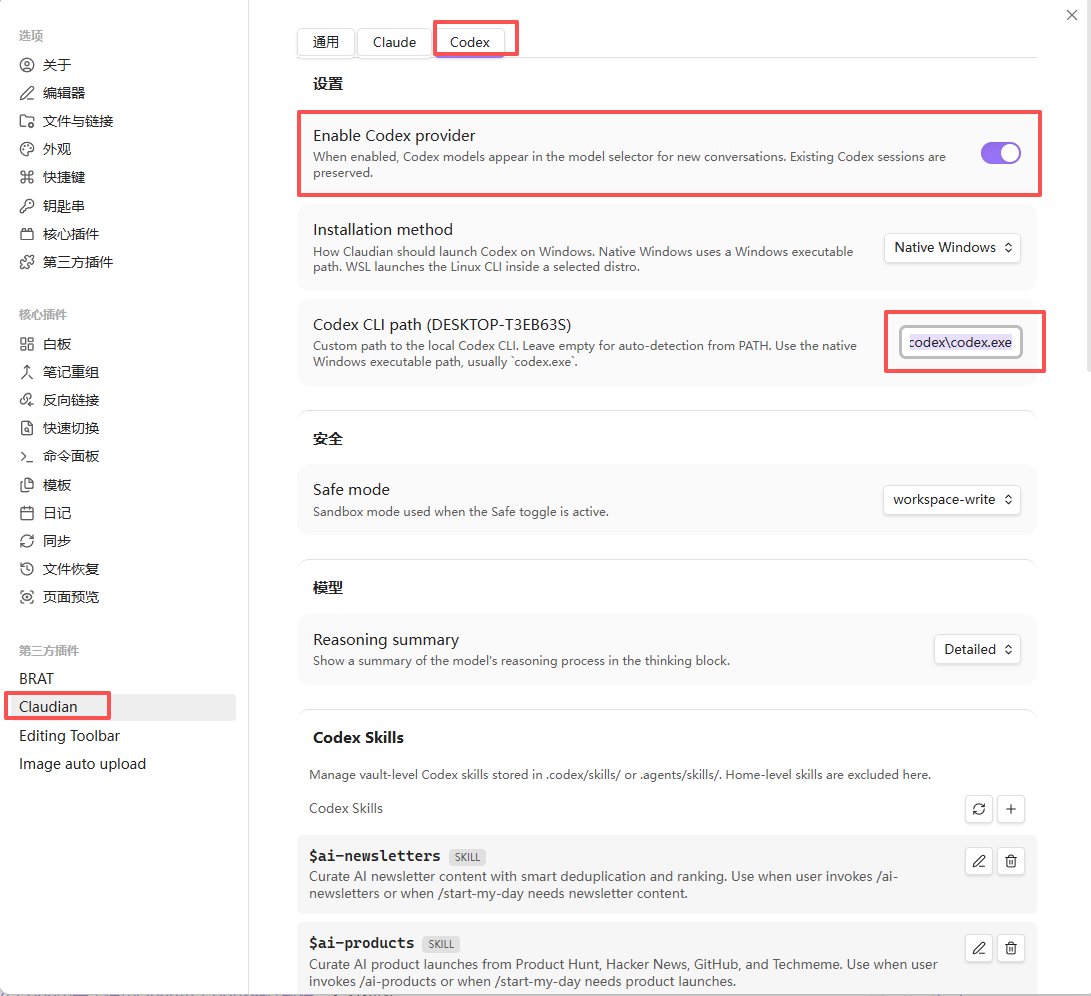Click the 文件恢复 history icon
This screenshot has height=996, width=1091.
(x=26, y=569)
